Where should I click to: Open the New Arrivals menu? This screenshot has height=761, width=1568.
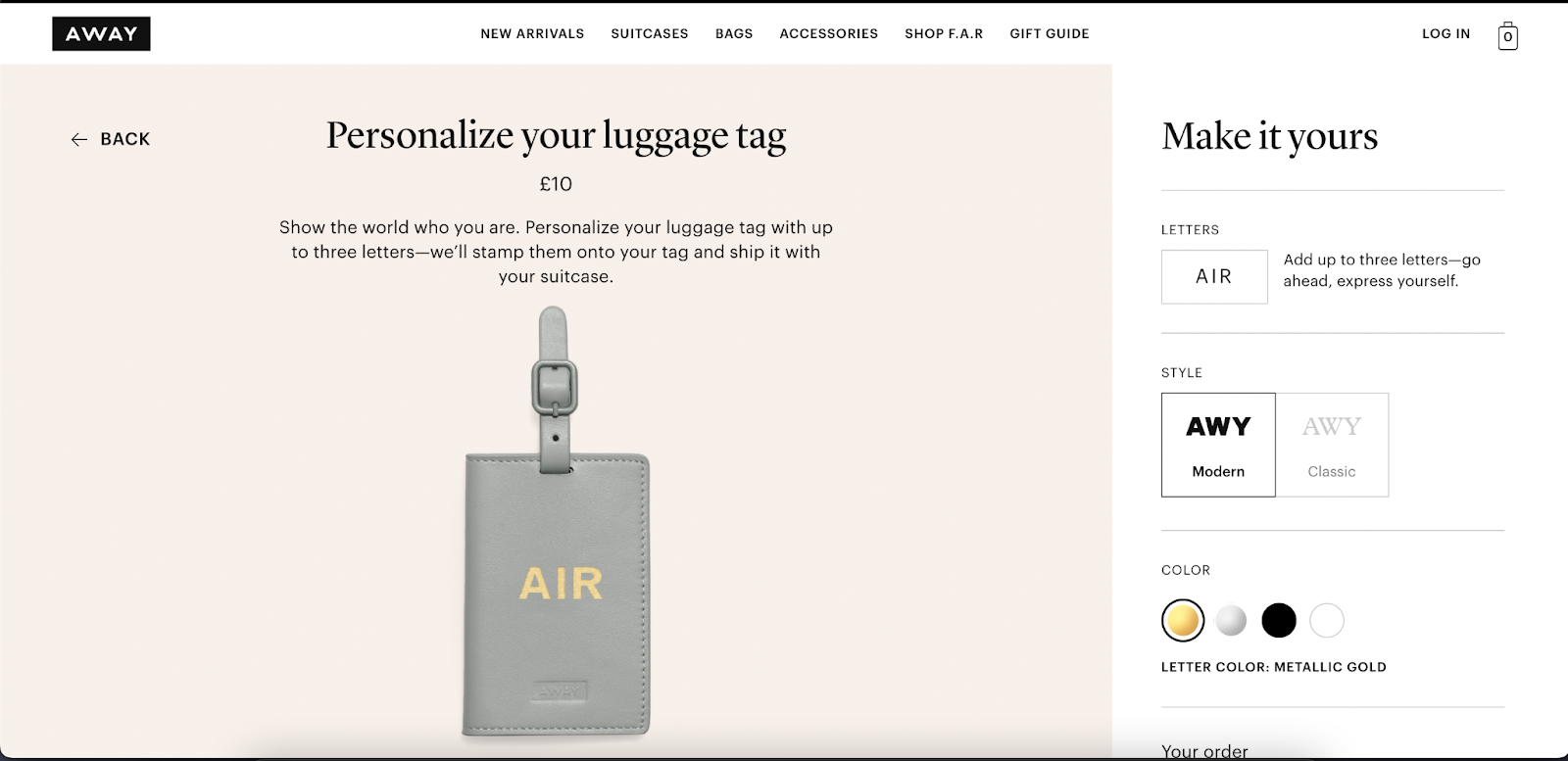(x=532, y=33)
